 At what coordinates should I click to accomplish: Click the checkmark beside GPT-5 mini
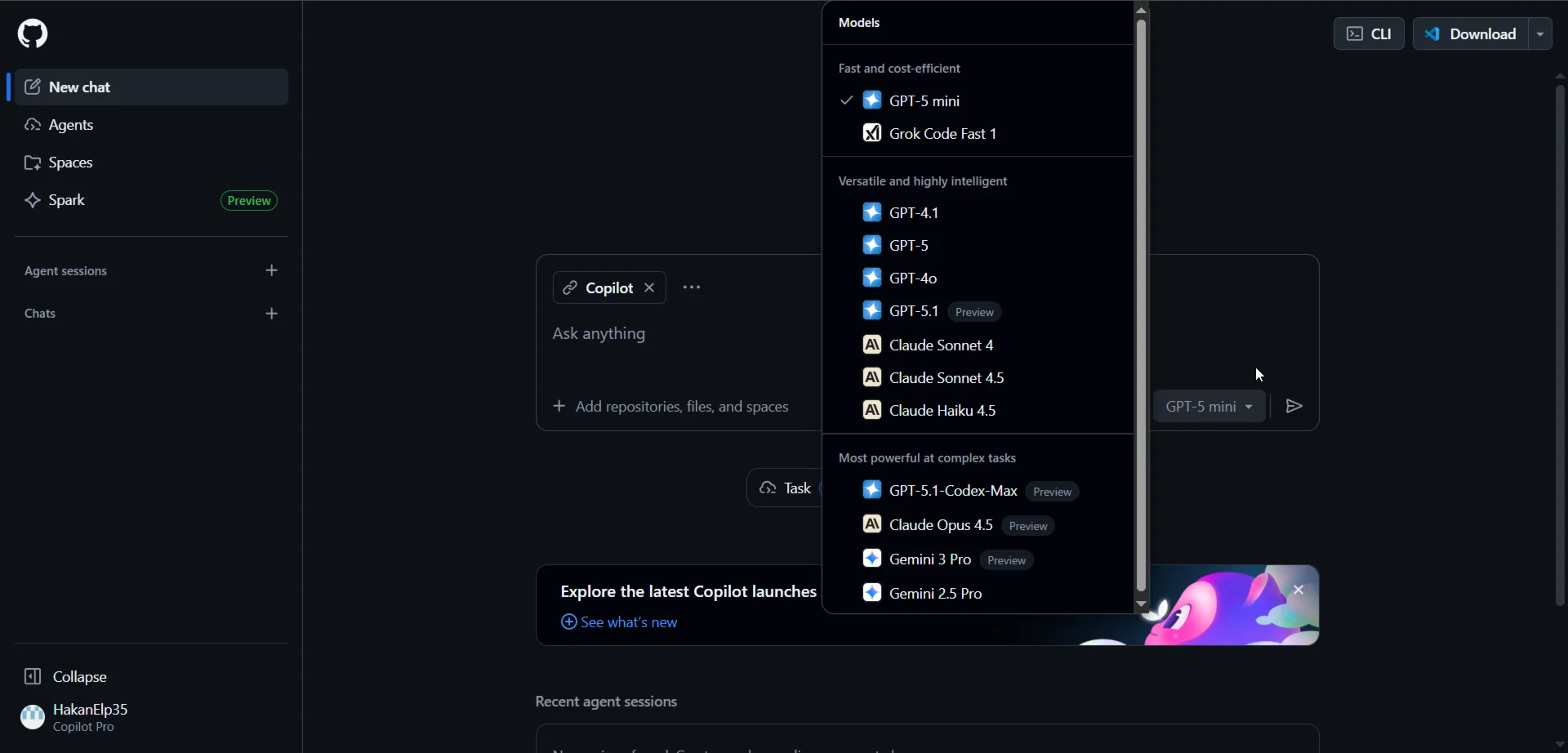pos(847,100)
